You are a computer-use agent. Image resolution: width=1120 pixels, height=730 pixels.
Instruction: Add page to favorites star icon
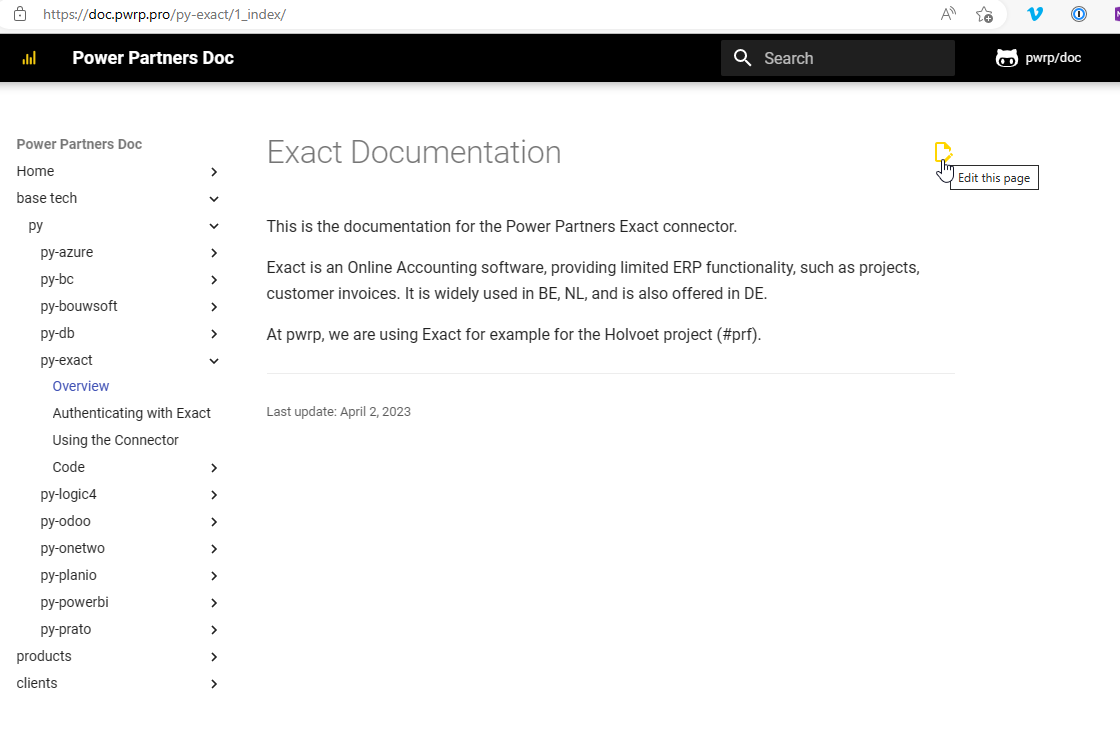[x=984, y=14]
